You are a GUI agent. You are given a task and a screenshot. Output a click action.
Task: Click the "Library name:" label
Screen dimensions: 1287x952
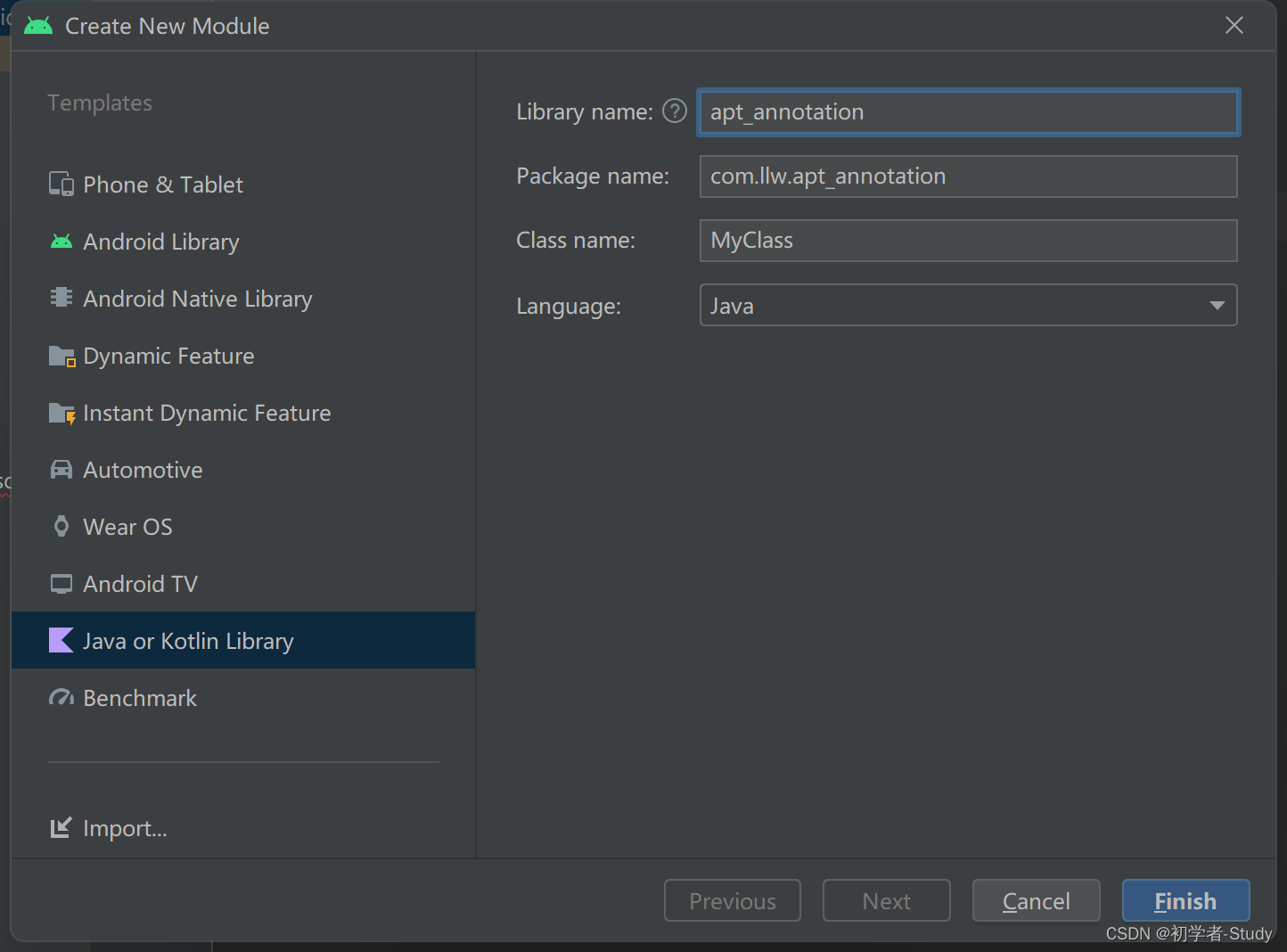tap(585, 111)
